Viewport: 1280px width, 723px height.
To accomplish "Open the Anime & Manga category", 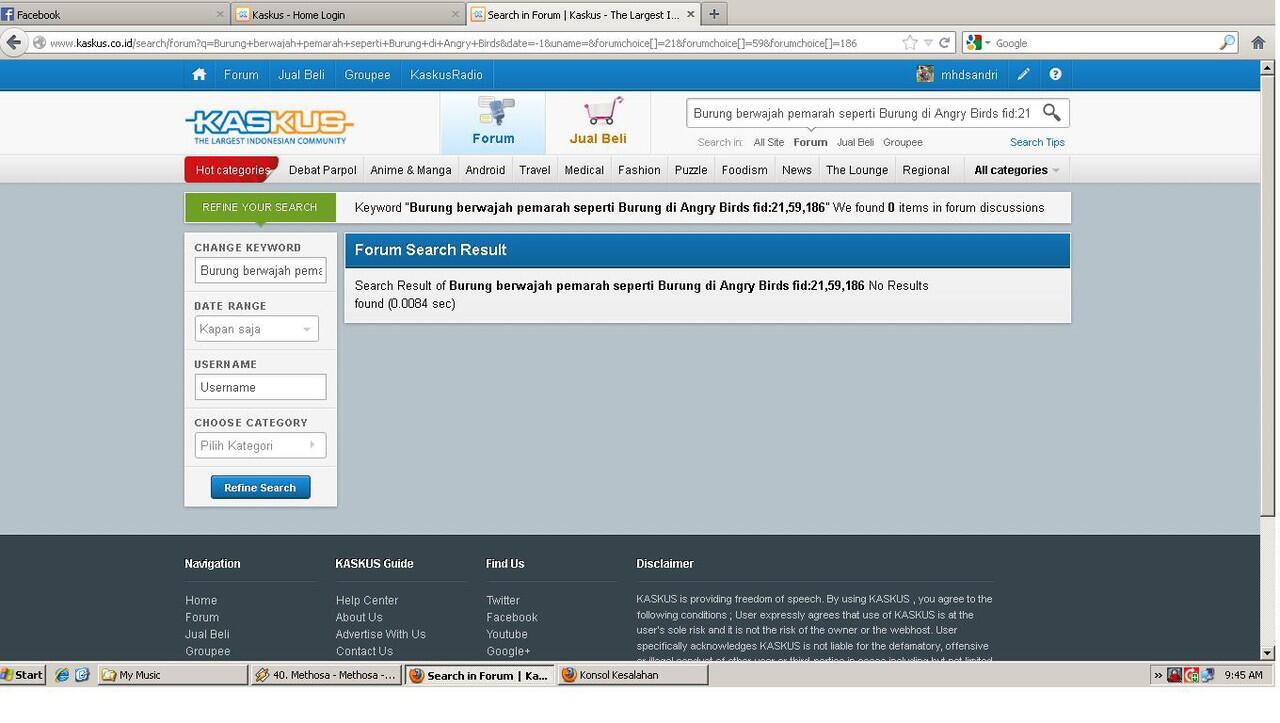I will 411,170.
